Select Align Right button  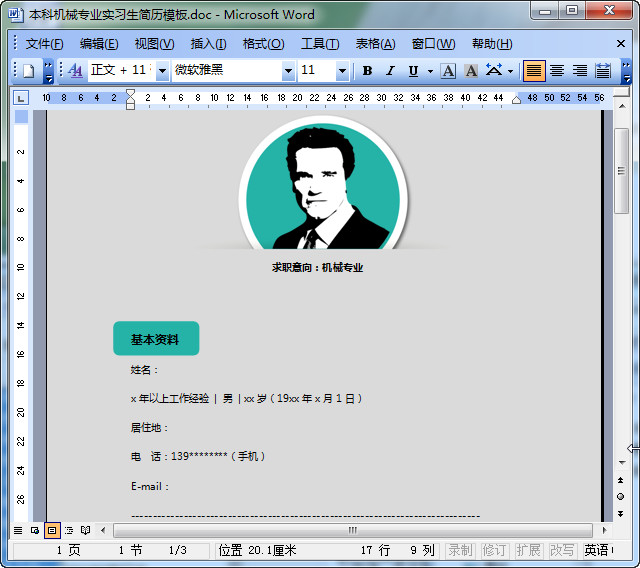[x=580, y=71]
